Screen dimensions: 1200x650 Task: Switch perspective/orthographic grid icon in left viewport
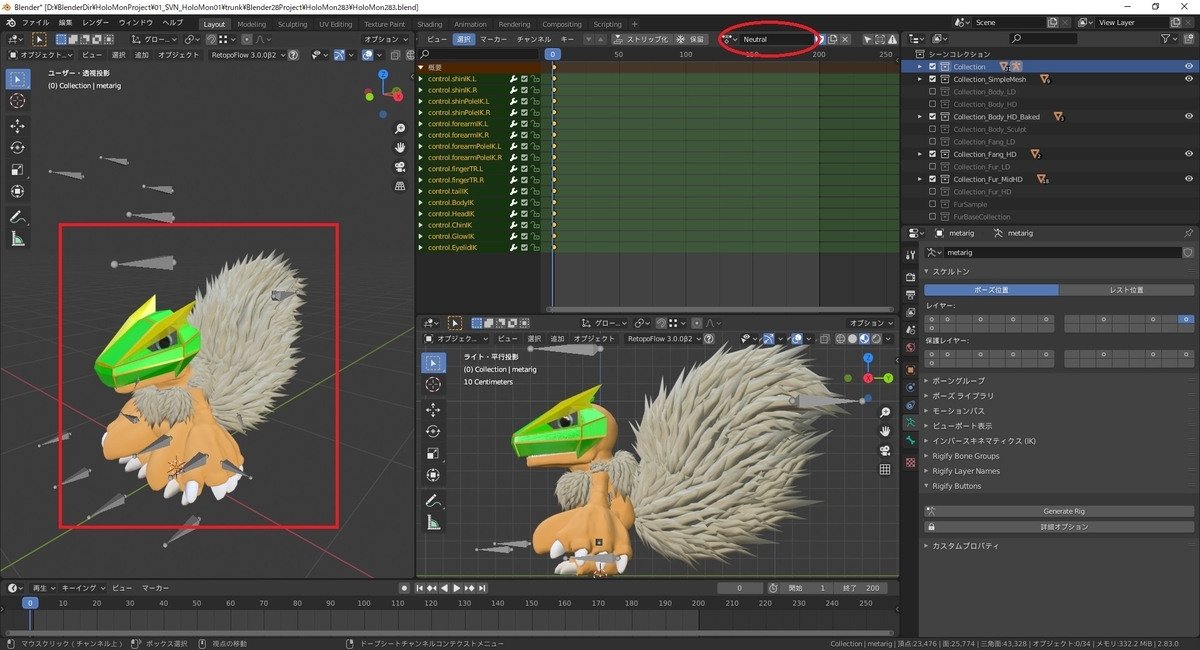click(x=400, y=186)
